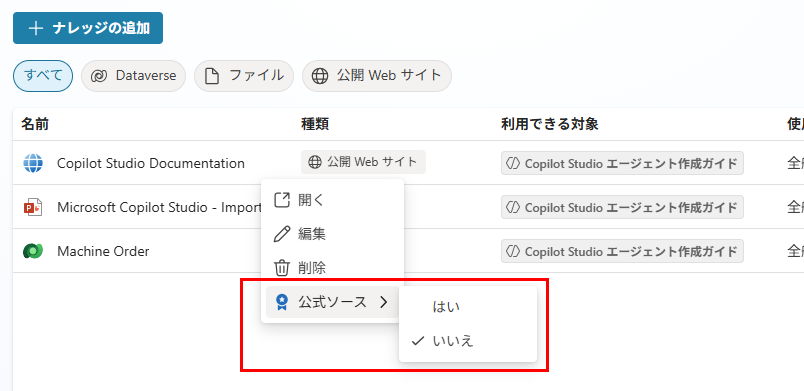
Task: Choose 開く from the context menu
Action: [x=332, y=200]
